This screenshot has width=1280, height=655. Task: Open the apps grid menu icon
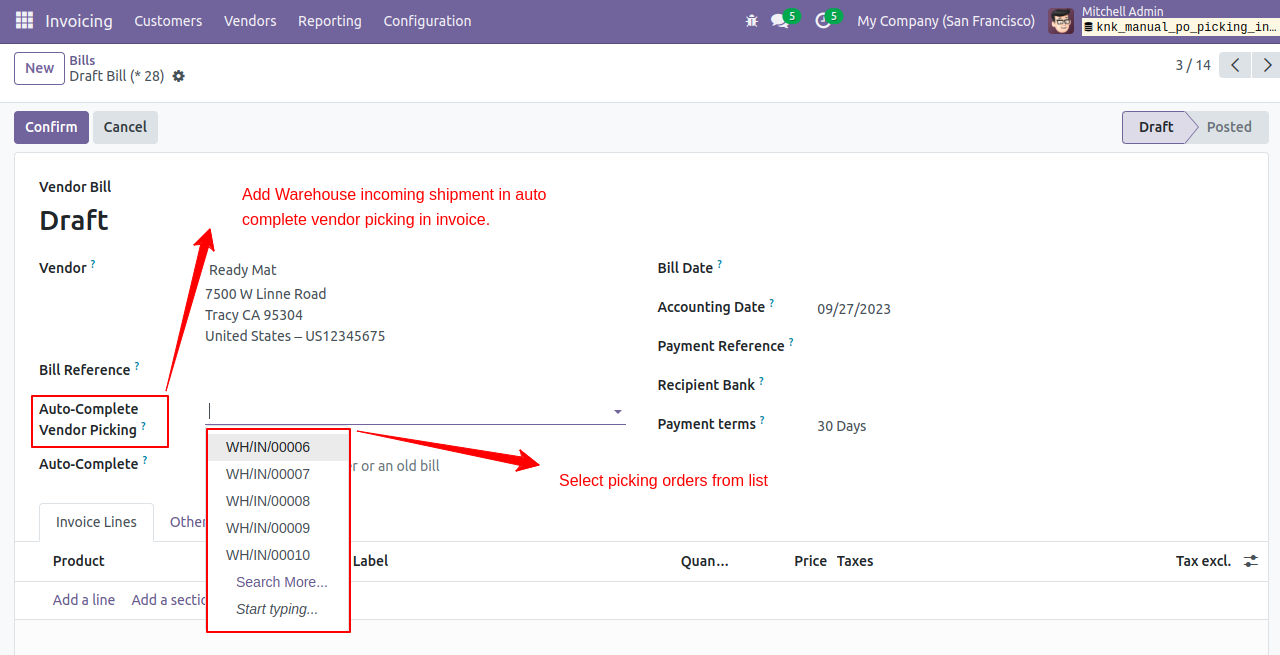click(24, 20)
